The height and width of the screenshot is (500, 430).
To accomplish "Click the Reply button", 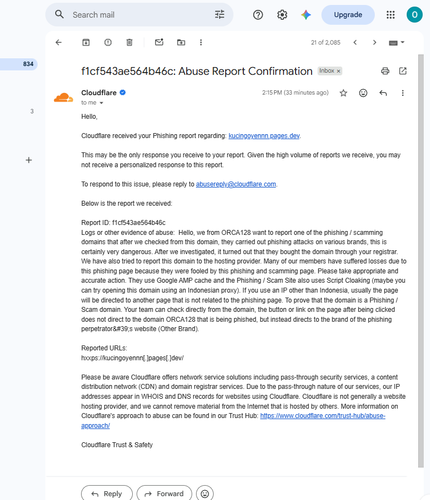I will click(x=107, y=494).
